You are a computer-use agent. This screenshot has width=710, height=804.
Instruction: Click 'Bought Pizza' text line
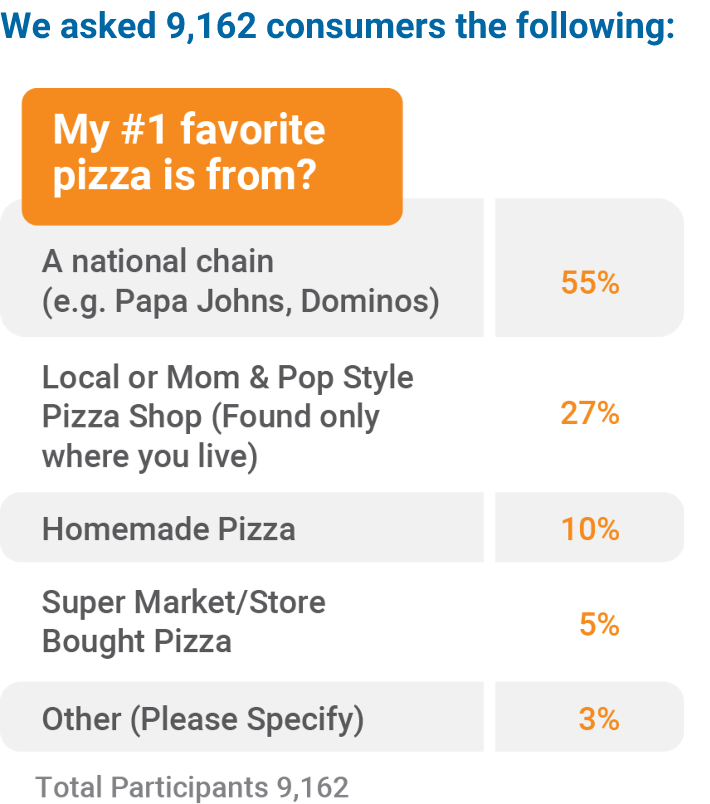(x=137, y=641)
